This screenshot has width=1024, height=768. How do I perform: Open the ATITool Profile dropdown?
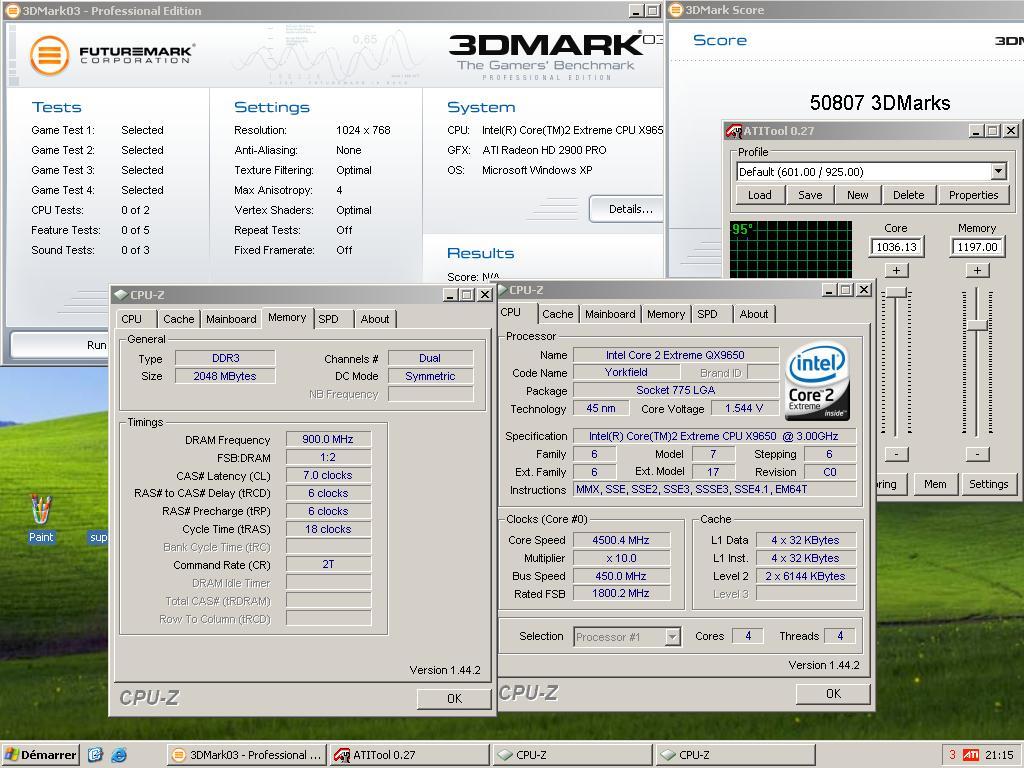[999, 172]
